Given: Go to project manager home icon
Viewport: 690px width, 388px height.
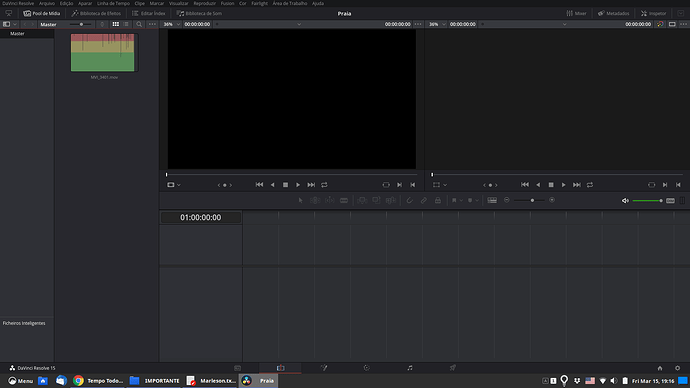Looking at the screenshot, I should tap(660, 368).
